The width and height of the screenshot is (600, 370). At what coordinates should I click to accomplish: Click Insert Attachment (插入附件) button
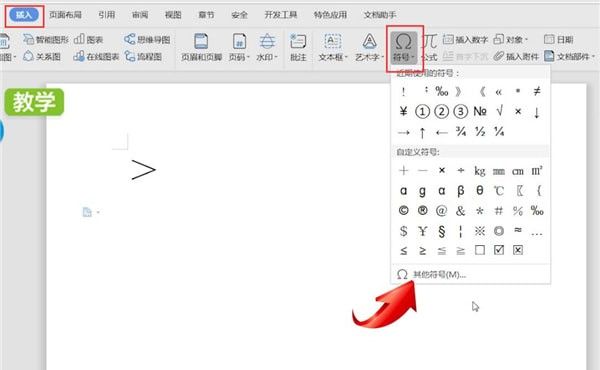coord(516,57)
